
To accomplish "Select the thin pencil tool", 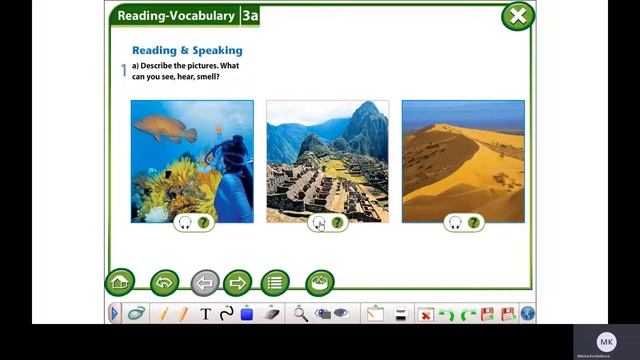I will (x=164, y=314).
